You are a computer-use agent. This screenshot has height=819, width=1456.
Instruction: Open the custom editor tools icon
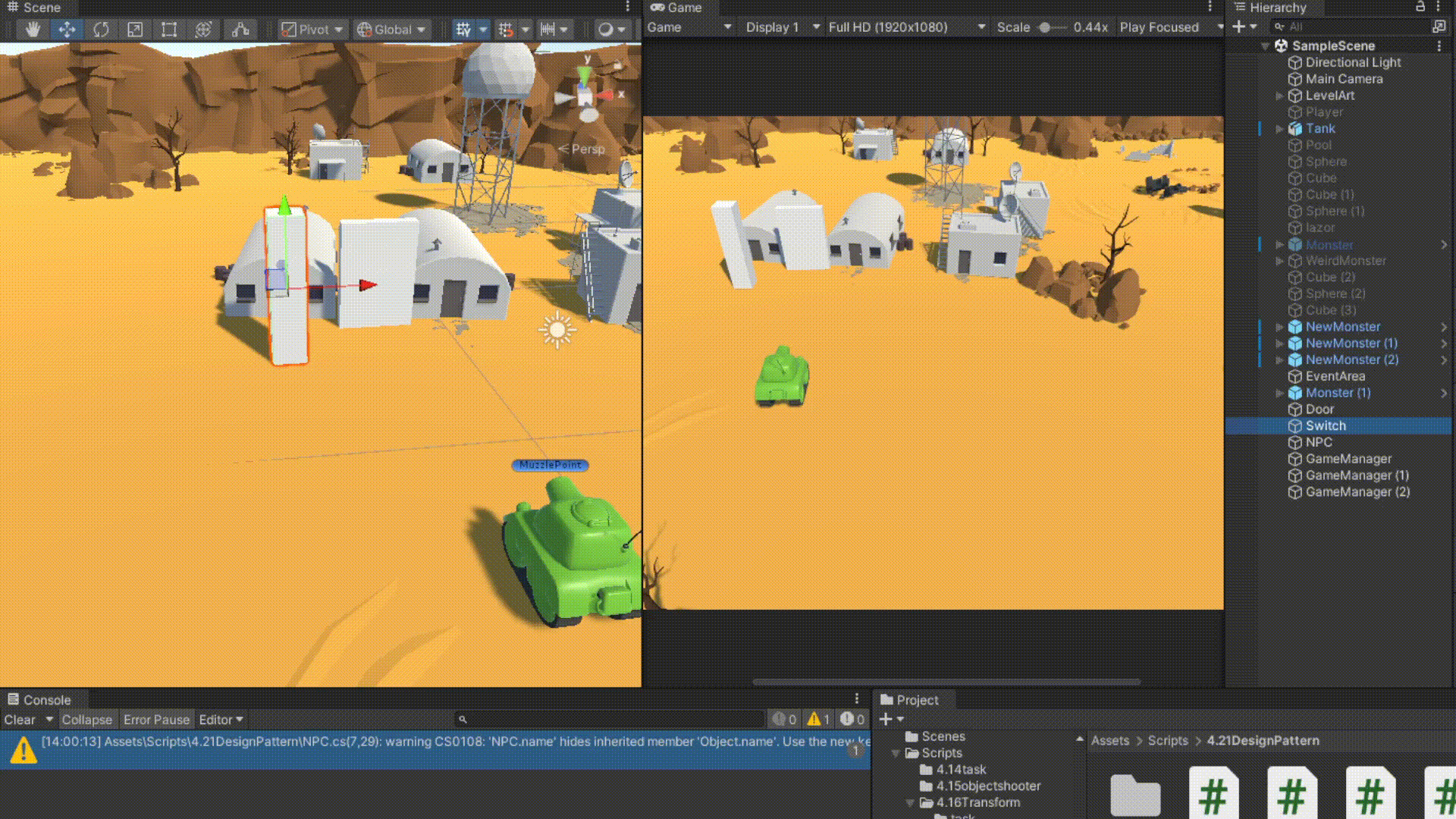[240, 30]
